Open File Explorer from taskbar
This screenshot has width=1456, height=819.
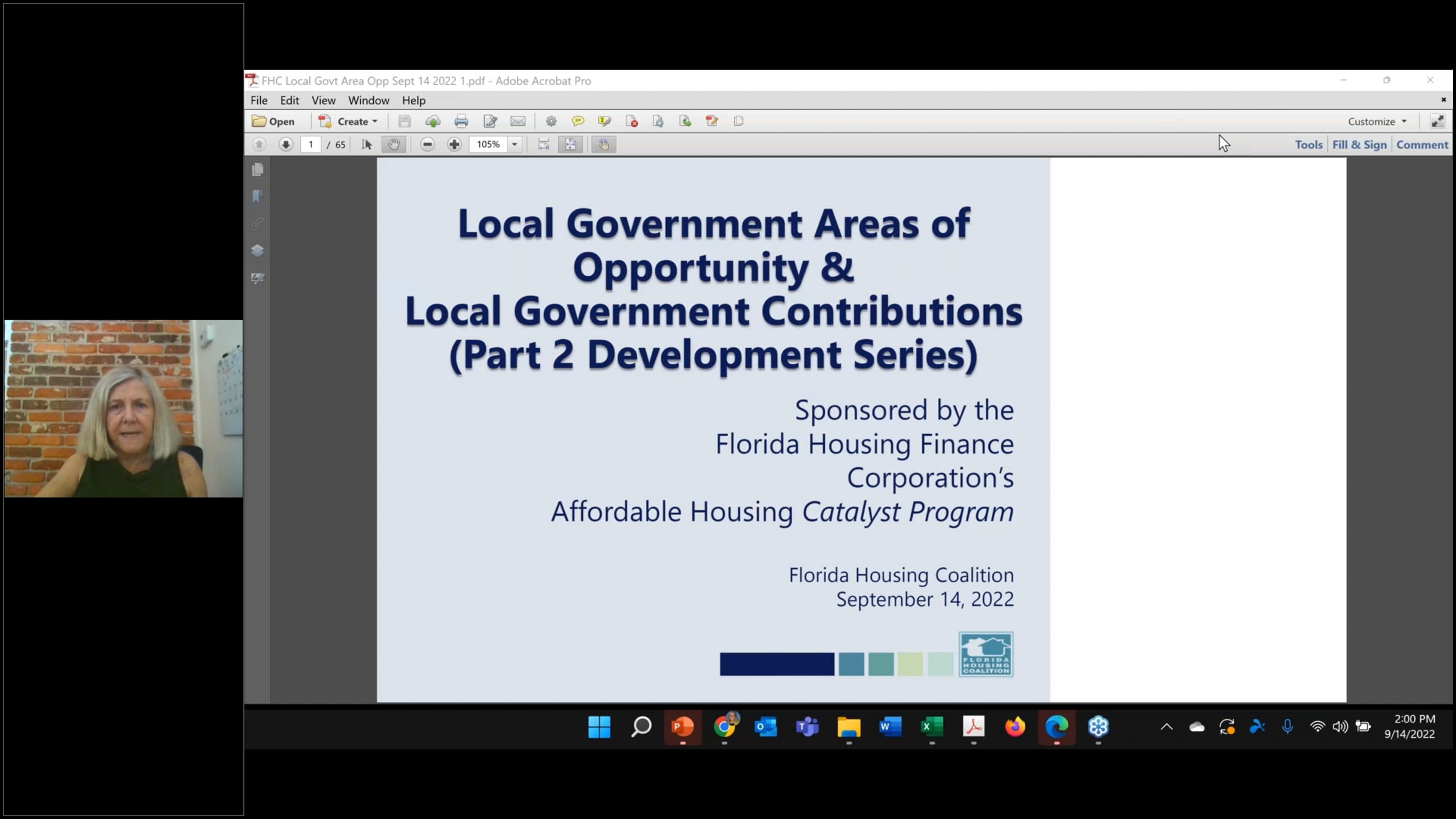point(849,727)
